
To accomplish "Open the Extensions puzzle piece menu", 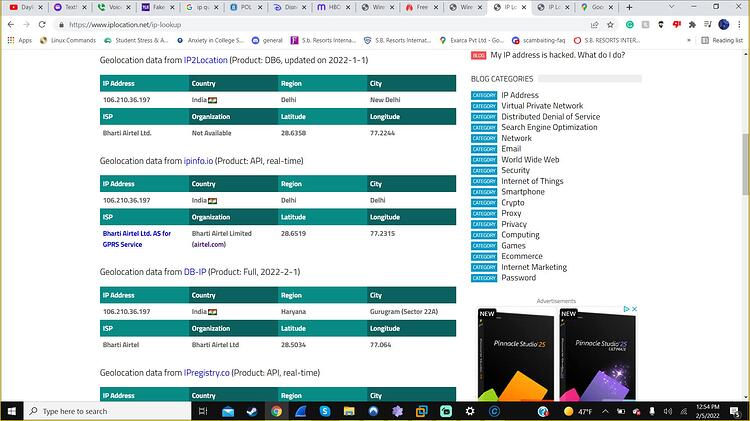I will point(692,24).
